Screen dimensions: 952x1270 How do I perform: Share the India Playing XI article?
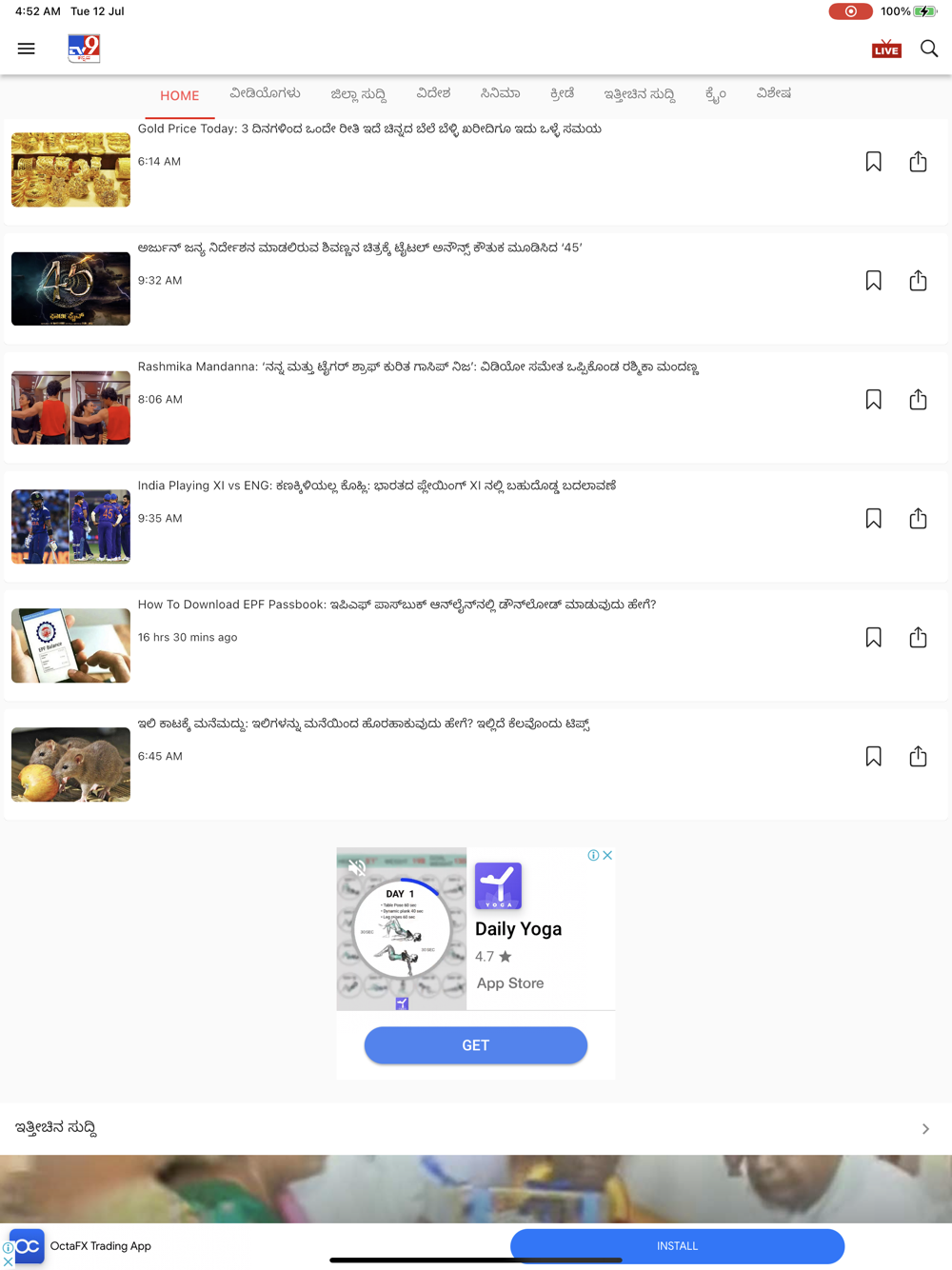tap(918, 519)
